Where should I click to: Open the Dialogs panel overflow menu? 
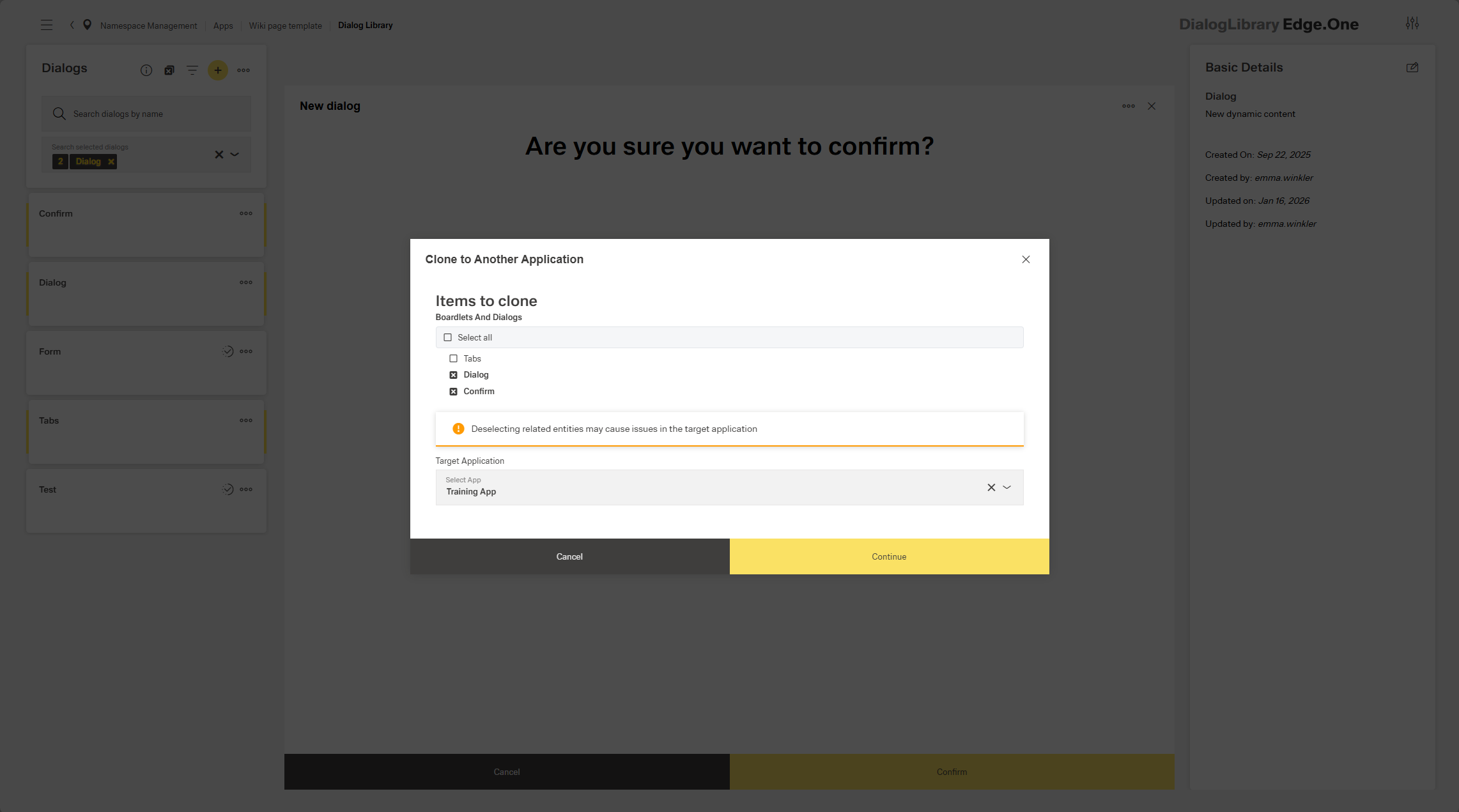click(x=243, y=70)
